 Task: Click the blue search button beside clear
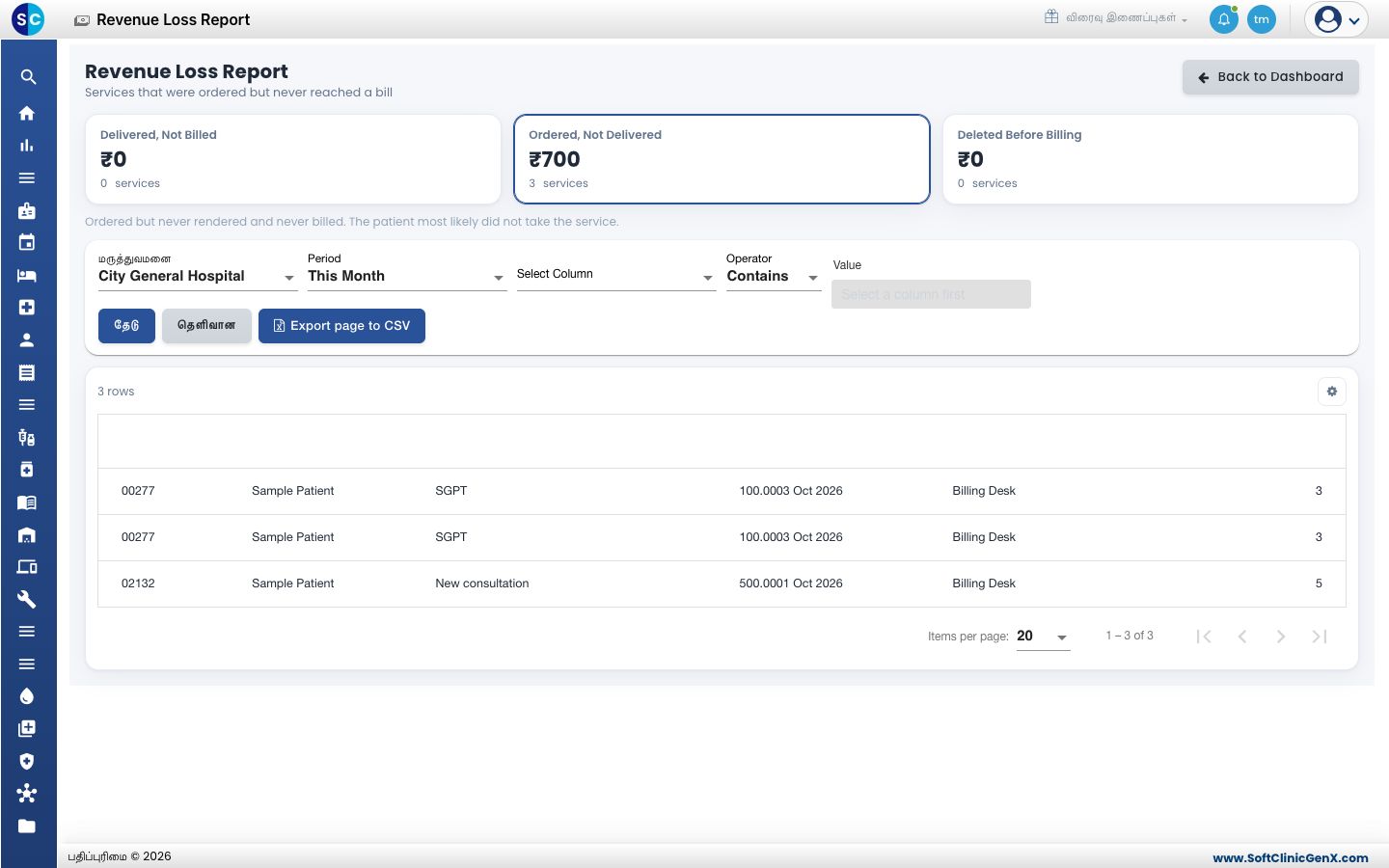pyautogui.click(x=126, y=326)
